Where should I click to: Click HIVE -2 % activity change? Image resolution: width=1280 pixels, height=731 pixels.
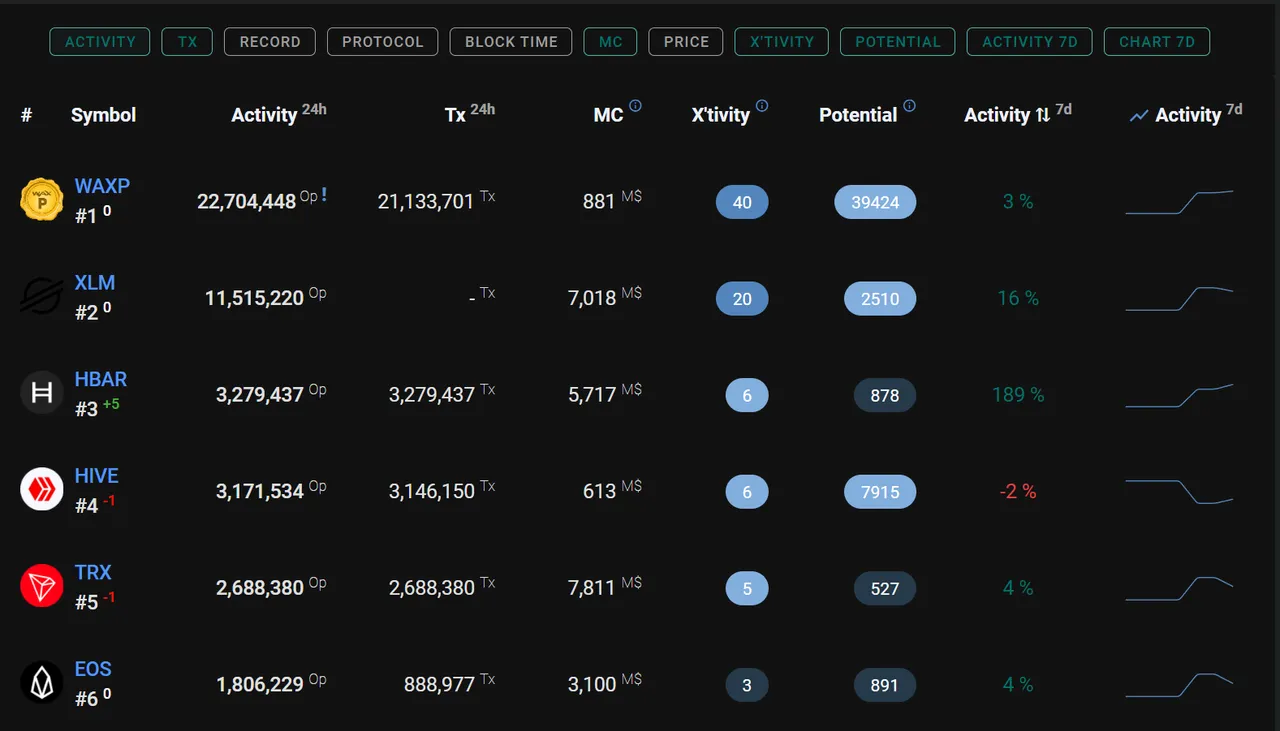[x=1018, y=492]
